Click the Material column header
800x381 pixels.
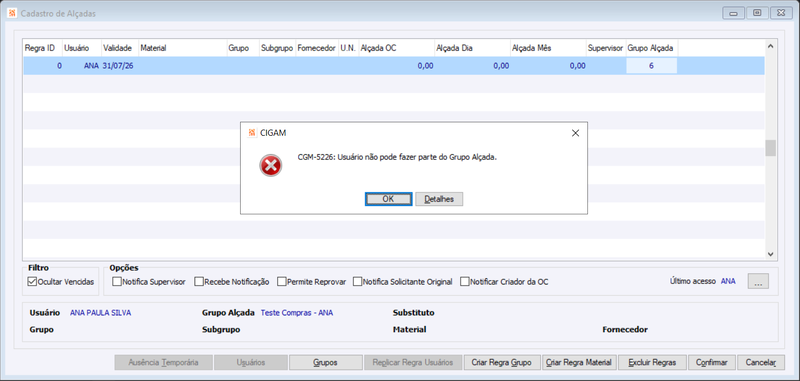[183, 48]
